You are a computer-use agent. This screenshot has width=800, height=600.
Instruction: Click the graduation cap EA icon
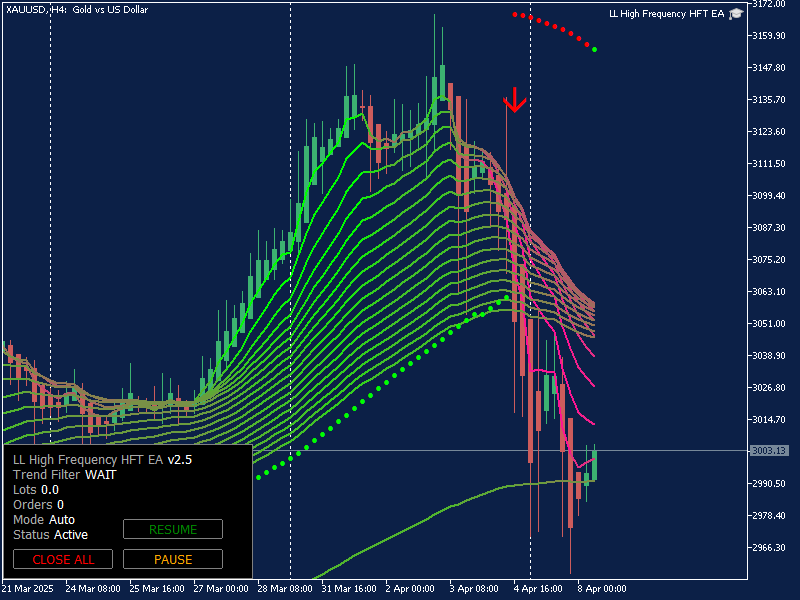pyautogui.click(x=736, y=14)
